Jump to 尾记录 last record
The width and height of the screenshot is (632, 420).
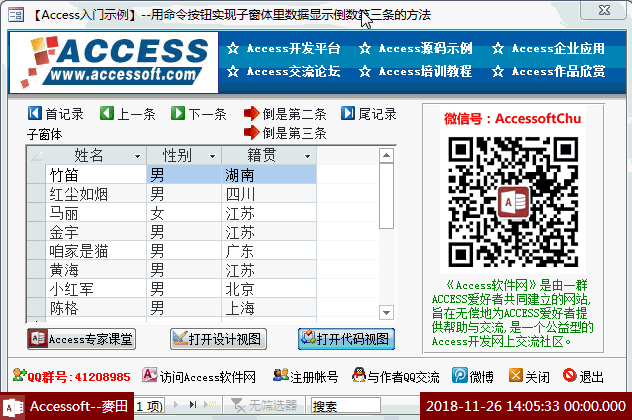pyautogui.click(x=348, y=114)
